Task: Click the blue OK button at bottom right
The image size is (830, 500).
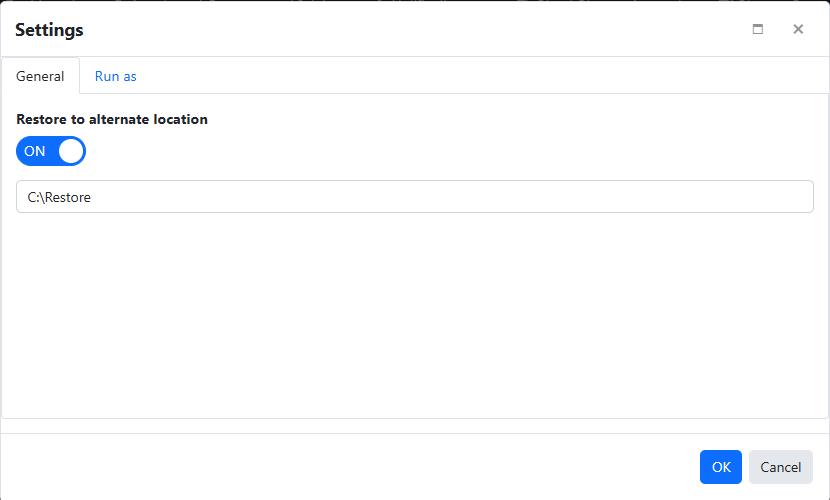Action: tap(720, 467)
